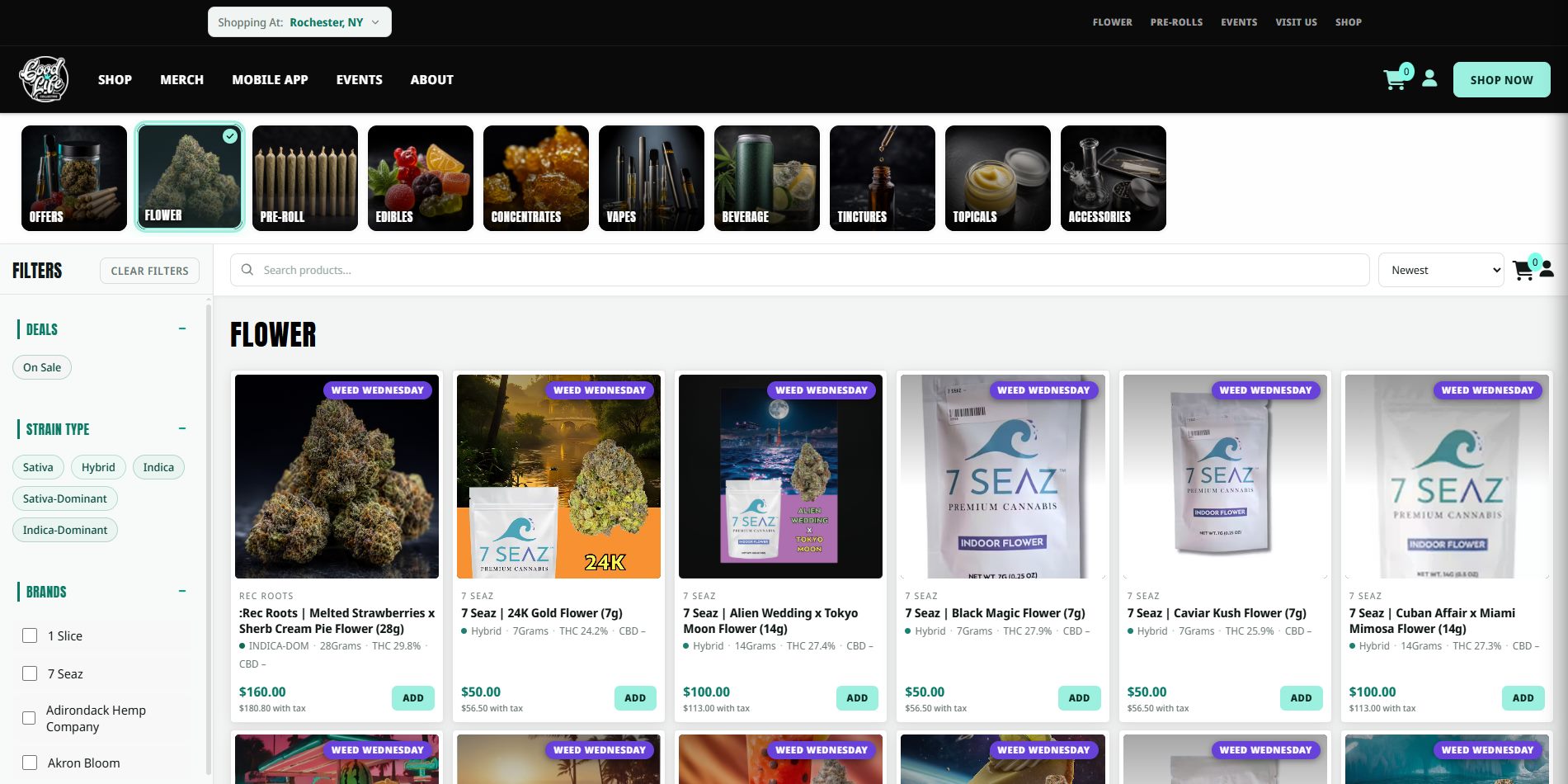Open Events link in top bar
This screenshot has width=1568, height=784.
1239,22
